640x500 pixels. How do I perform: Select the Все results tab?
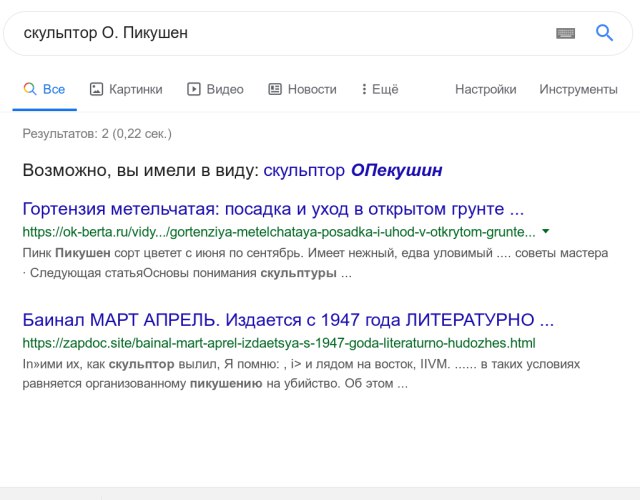[54, 89]
